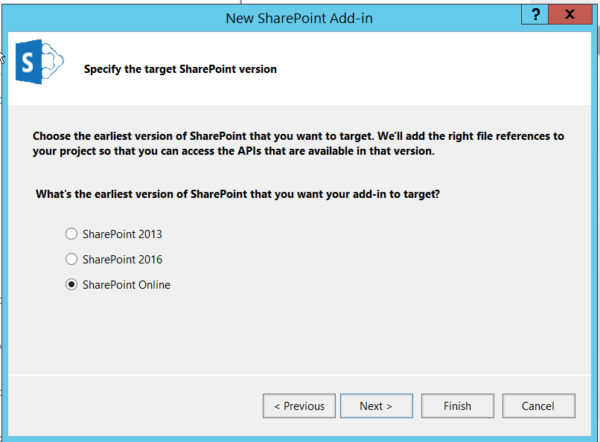Screen dimensions: 600x442
Task: Click the 'Specify the target SharePoint version' heading
Action: 180,70
